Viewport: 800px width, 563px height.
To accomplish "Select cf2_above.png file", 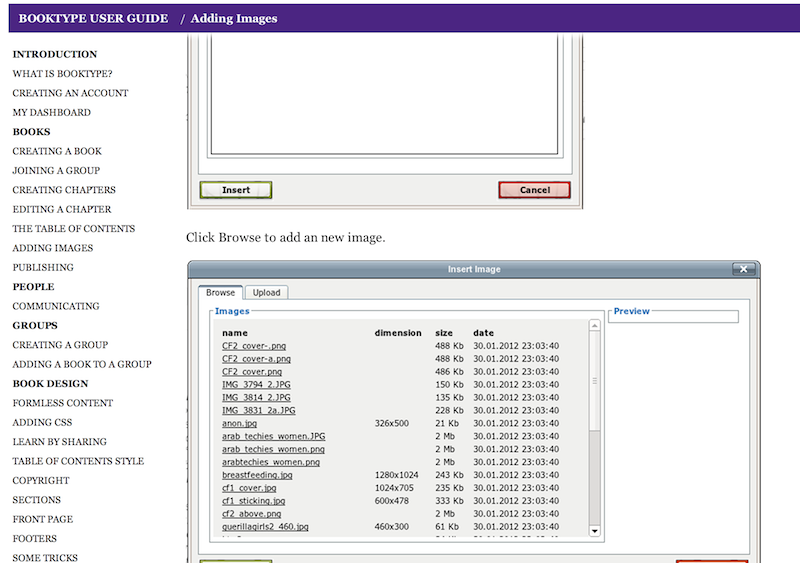I will [251, 513].
